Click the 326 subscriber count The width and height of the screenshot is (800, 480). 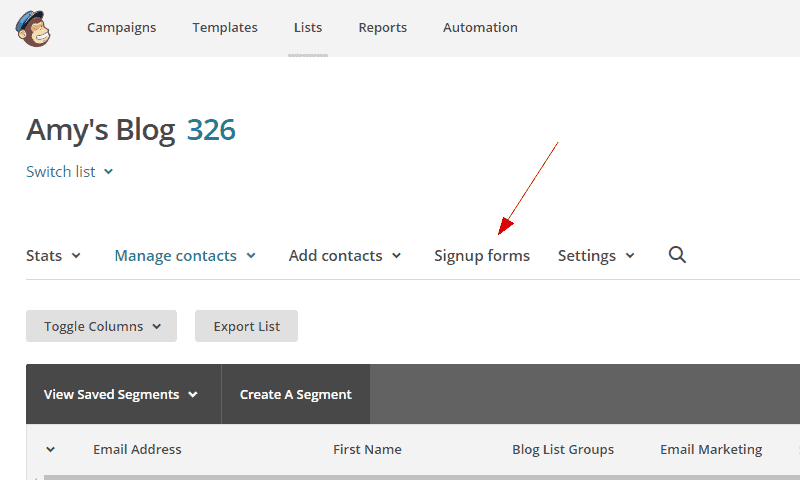[211, 130]
